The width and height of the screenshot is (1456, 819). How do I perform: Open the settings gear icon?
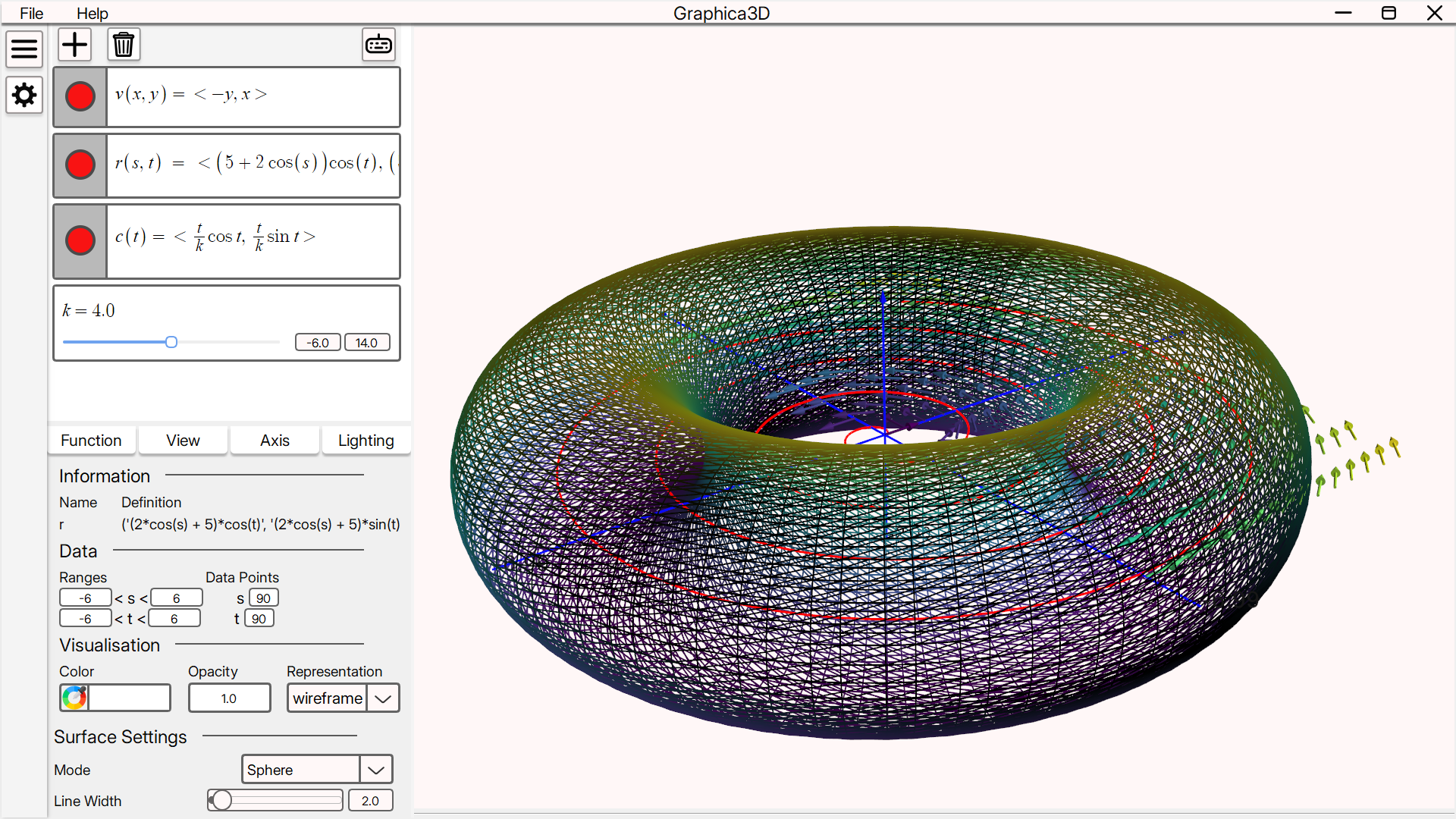(24, 96)
